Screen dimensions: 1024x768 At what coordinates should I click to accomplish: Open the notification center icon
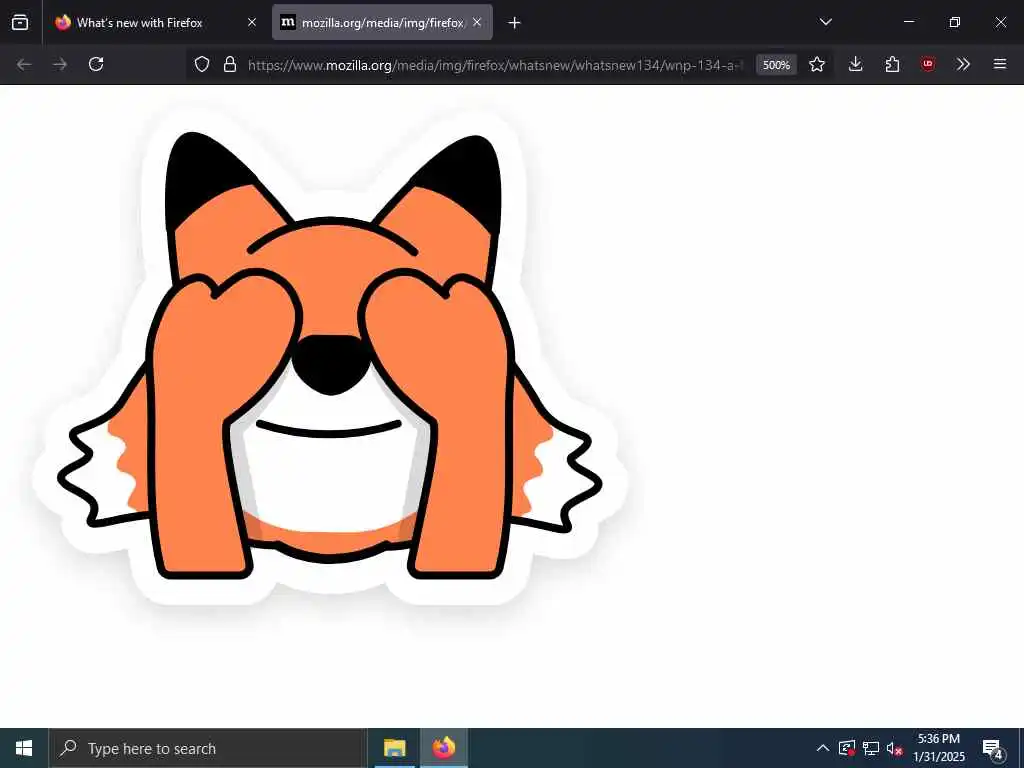tap(993, 749)
